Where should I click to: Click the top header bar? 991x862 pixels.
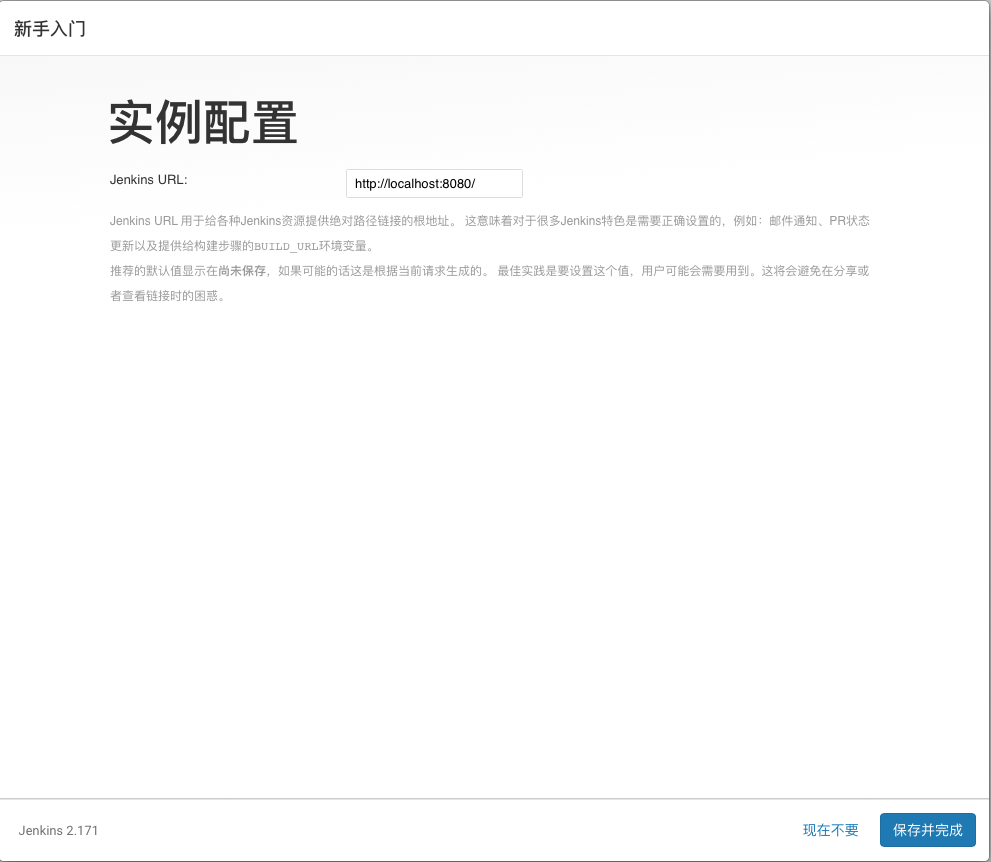(495, 28)
